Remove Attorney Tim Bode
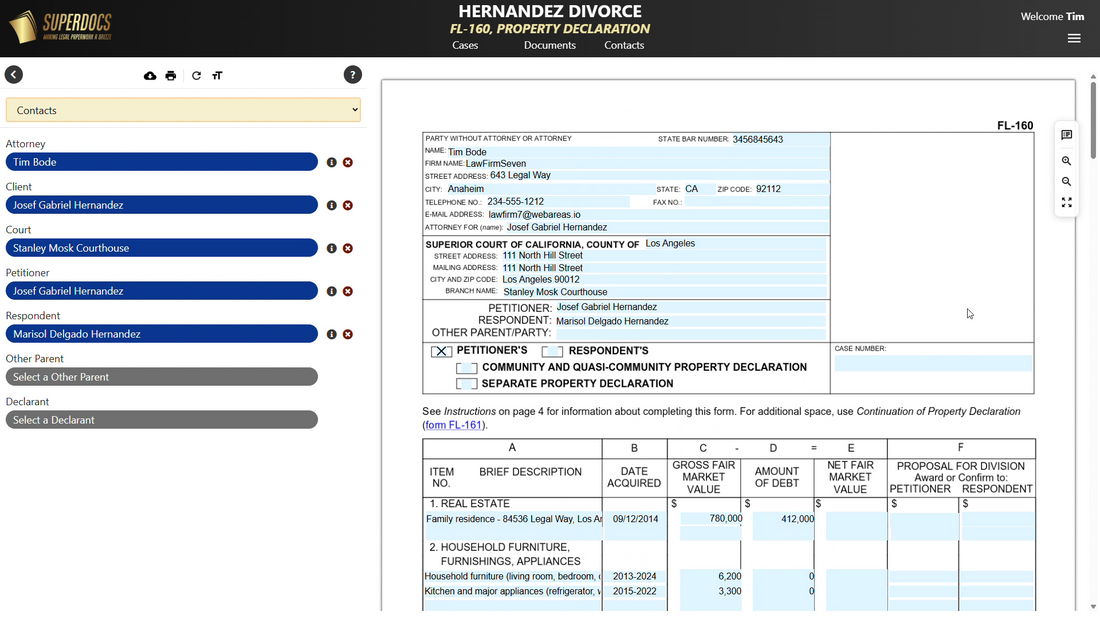The width and height of the screenshot is (1100, 619). [x=348, y=162]
